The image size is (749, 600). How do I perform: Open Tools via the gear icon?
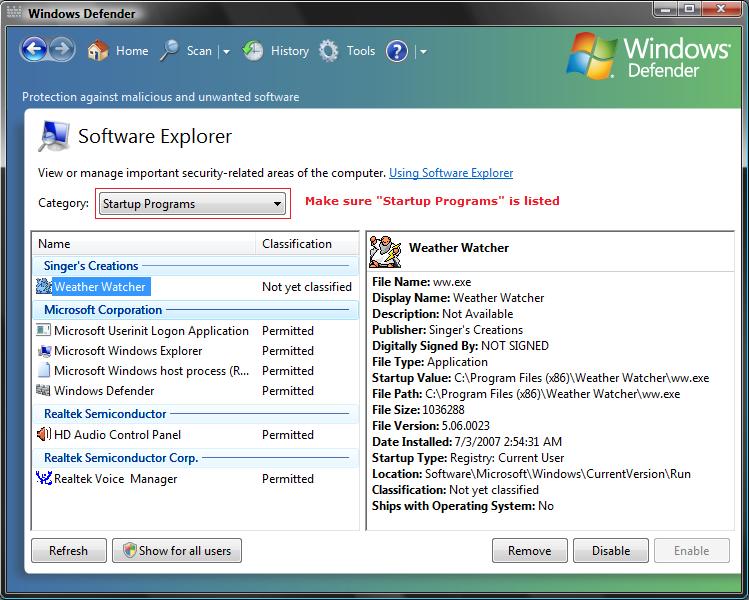coord(329,51)
